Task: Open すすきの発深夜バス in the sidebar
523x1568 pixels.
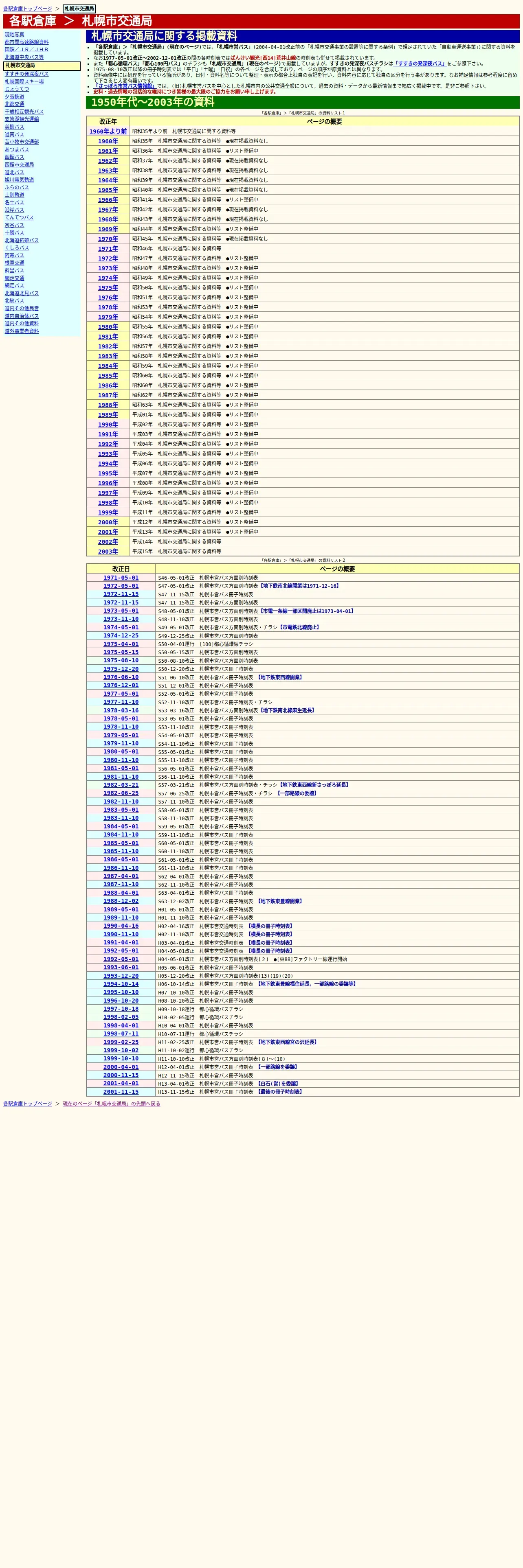Action: [x=27, y=74]
